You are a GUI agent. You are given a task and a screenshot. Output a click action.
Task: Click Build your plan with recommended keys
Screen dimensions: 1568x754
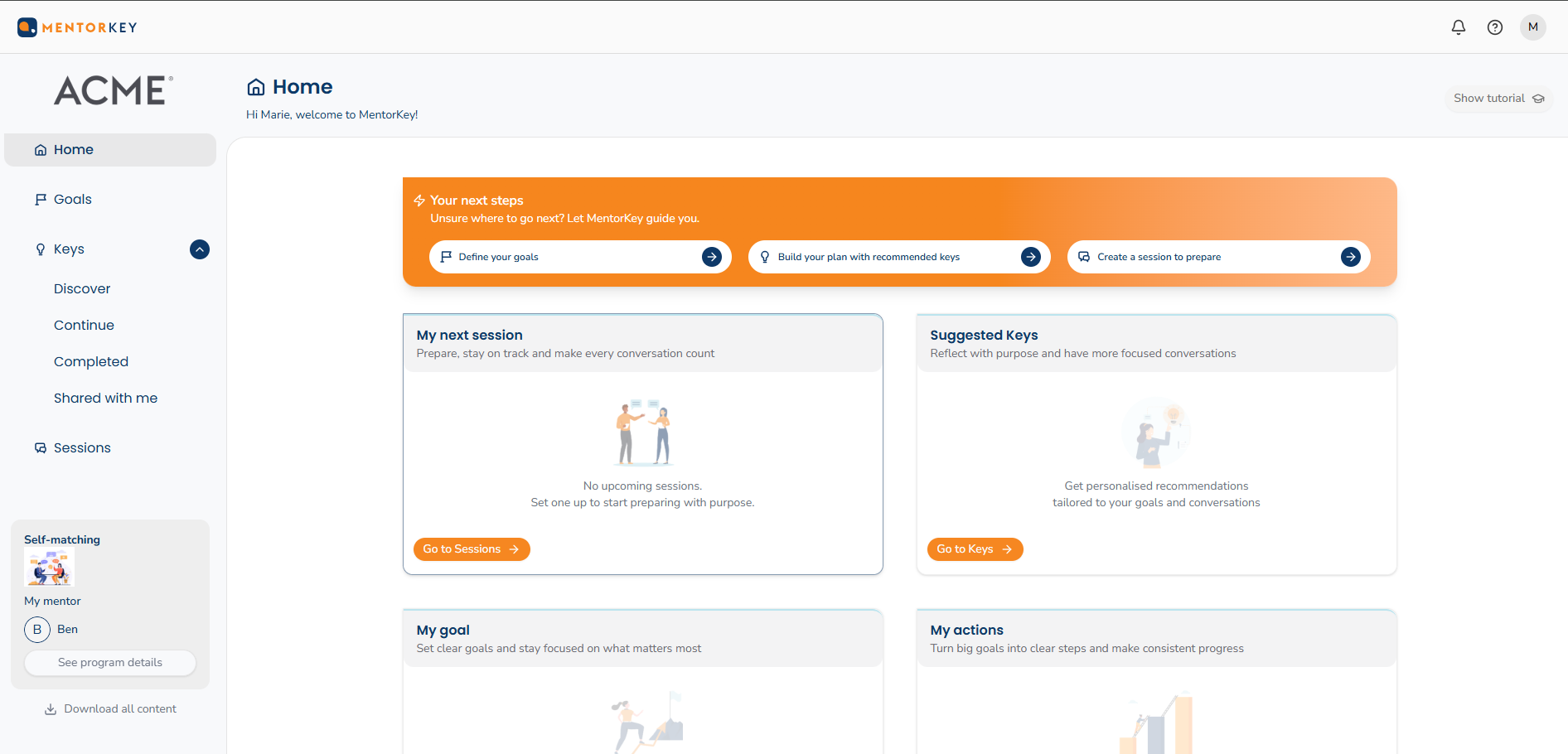coord(899,257)
